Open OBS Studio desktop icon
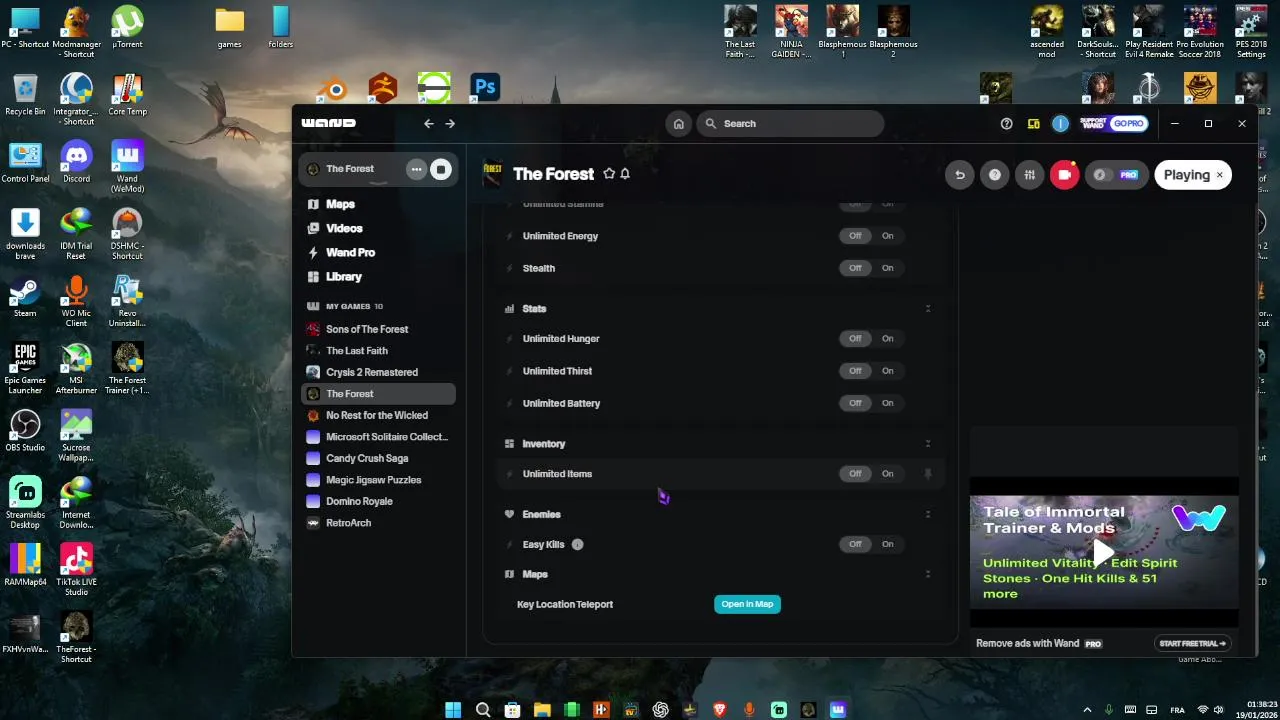The width and height of the screenshot is (1280, 720). (25, 431)
